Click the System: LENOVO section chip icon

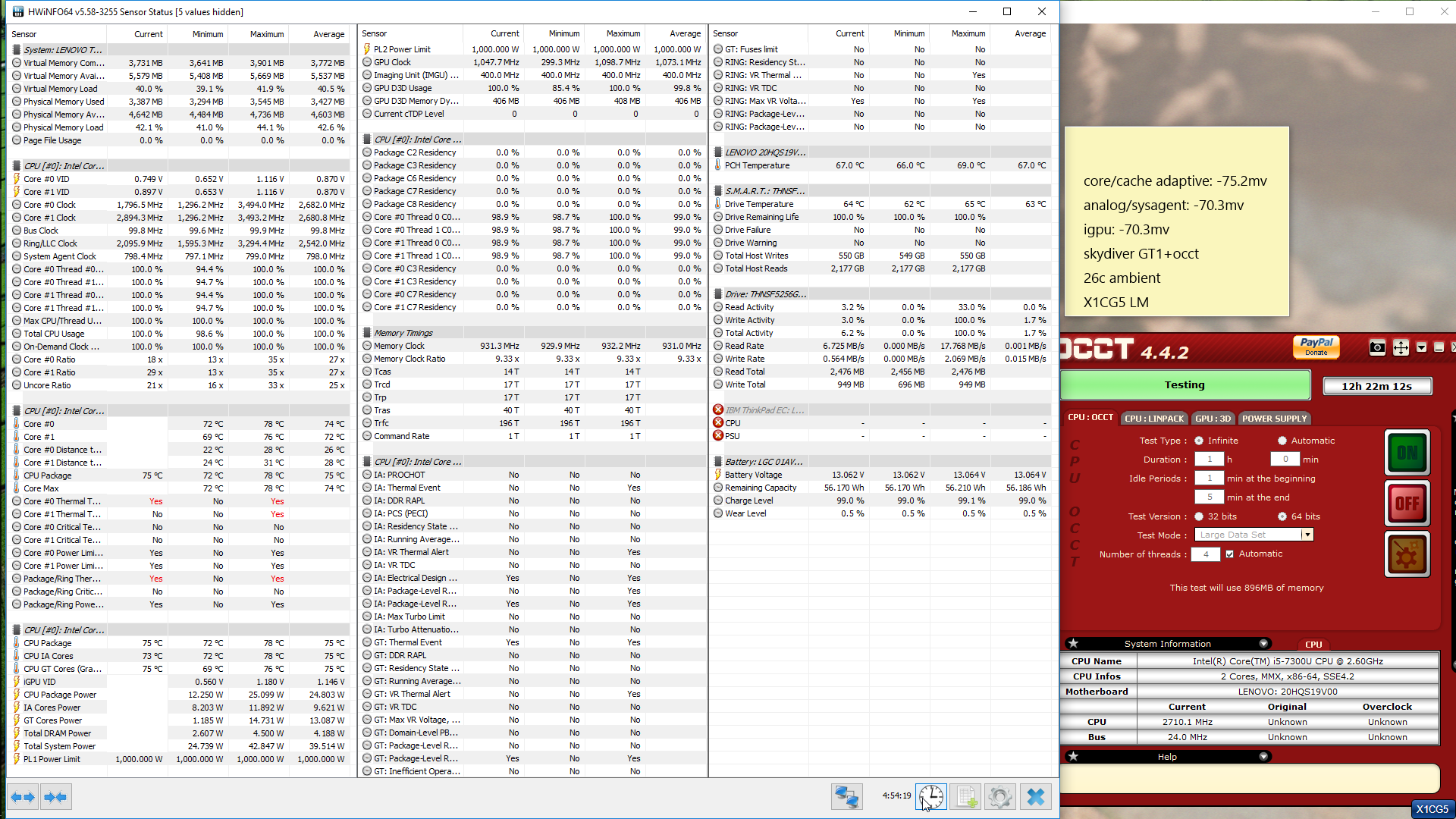point(17,49)
